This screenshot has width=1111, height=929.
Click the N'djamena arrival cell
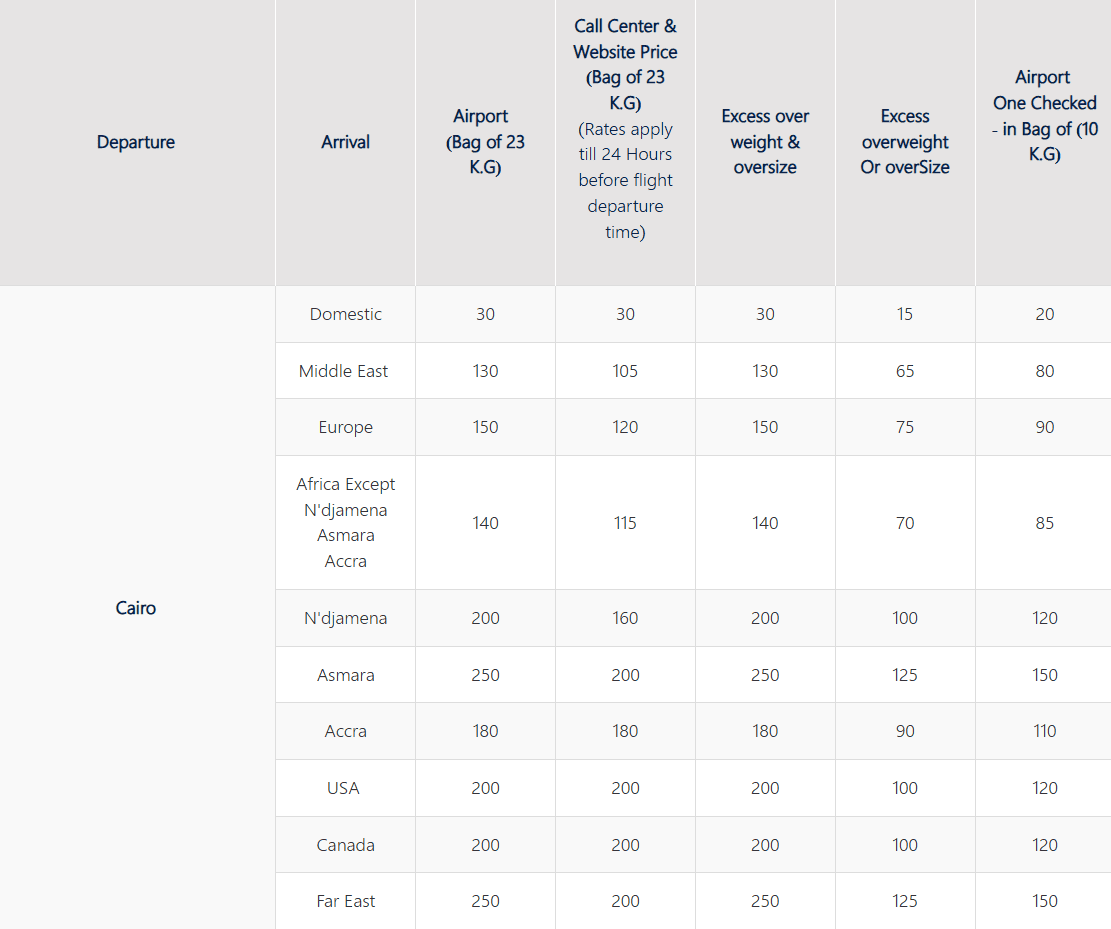coord(345,618)
